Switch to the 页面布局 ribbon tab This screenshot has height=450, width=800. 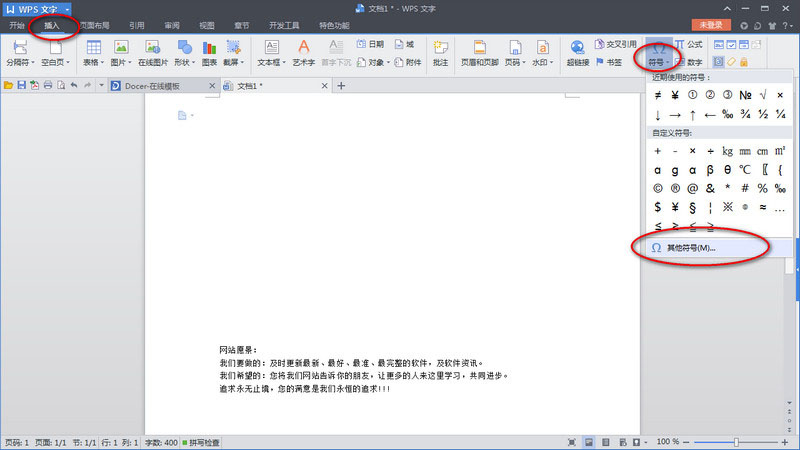pyautogui.click(x=94, y=24)
